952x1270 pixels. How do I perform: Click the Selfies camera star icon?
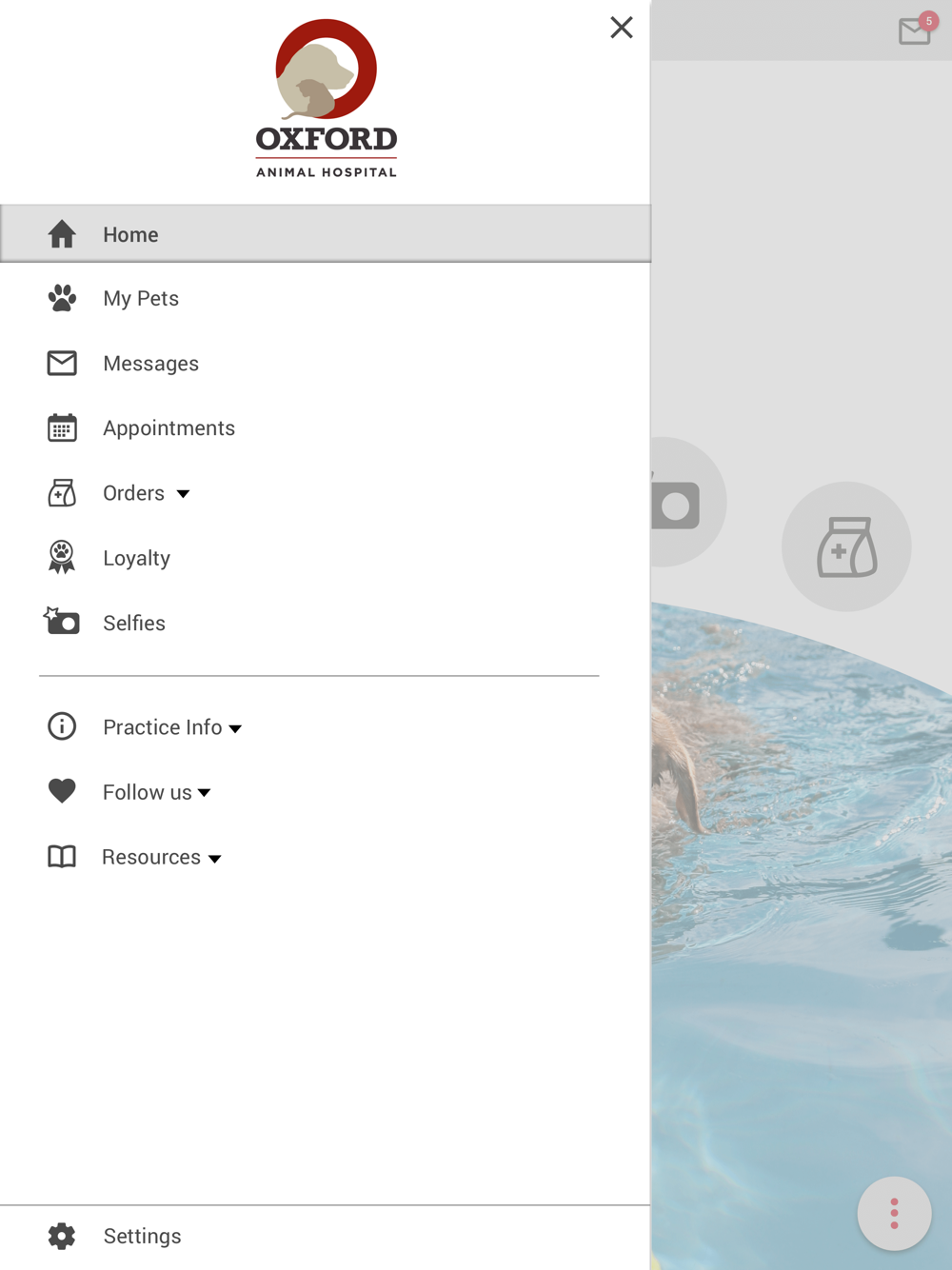62,621
